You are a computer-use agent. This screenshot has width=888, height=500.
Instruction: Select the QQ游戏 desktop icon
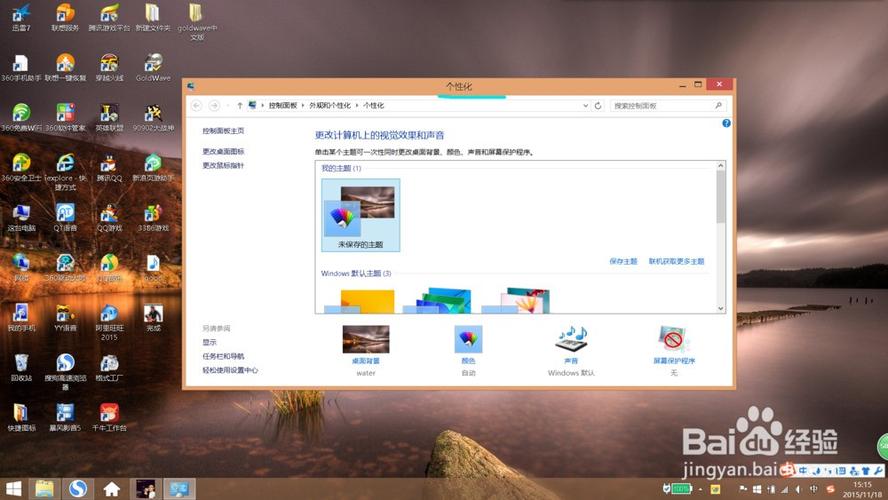tap(109, 218)
